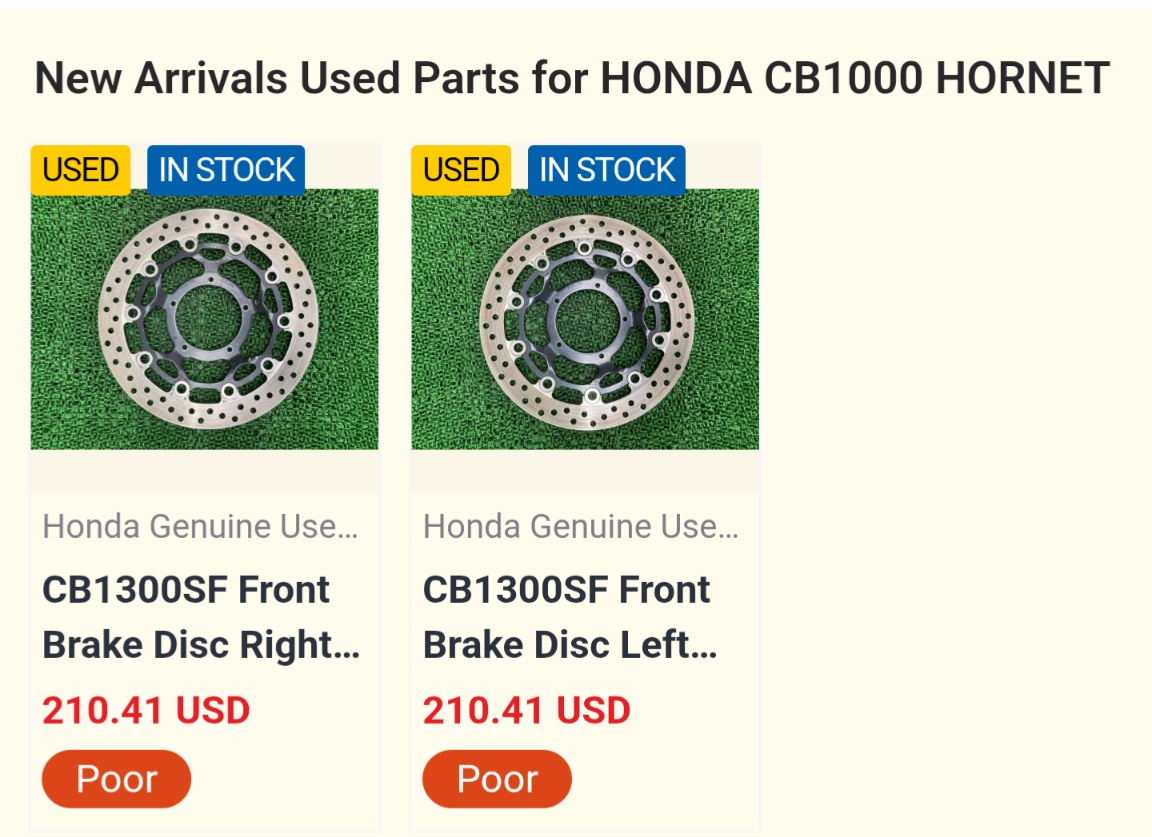This screenshot has width=1152, height=837.
Task: Click the USED badge on Right disc
Action: point(81,170)
